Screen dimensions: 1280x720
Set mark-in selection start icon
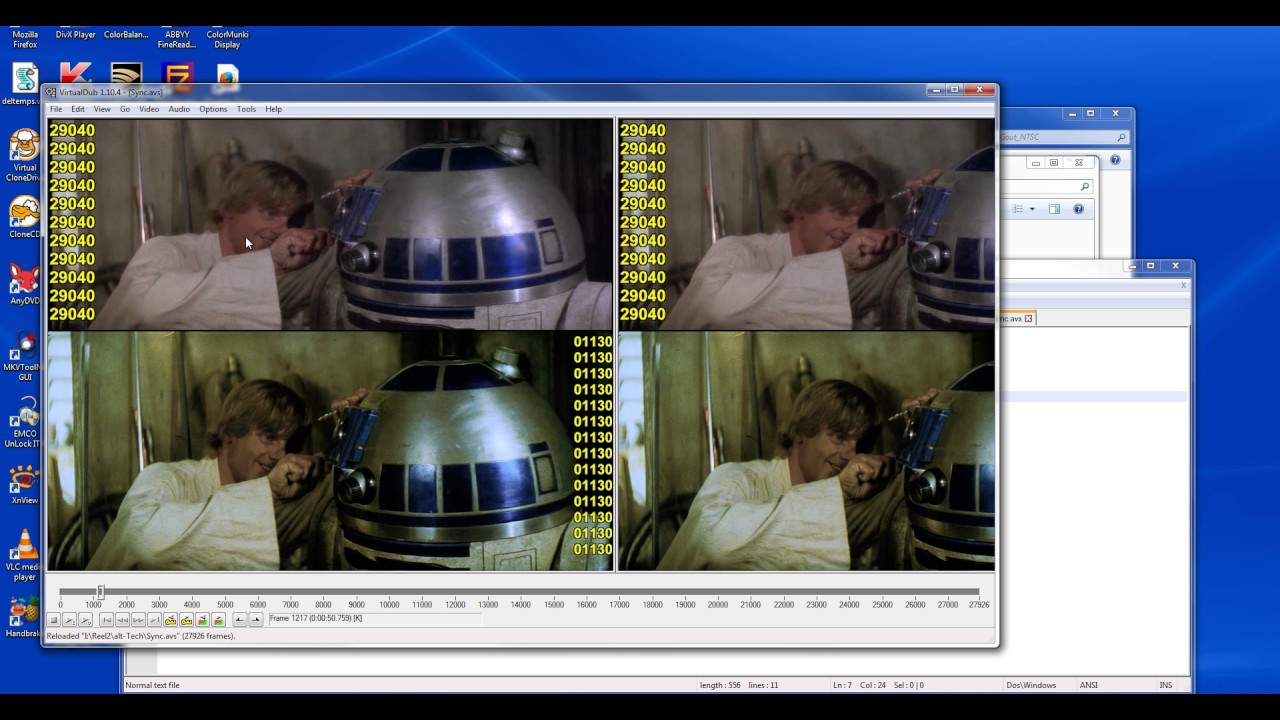click(x=239, y=620)
